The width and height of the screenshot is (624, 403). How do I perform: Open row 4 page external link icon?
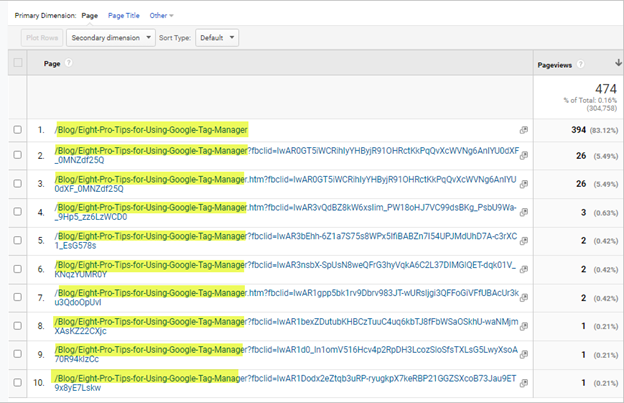pyautogui.click(x=524, y=212)
